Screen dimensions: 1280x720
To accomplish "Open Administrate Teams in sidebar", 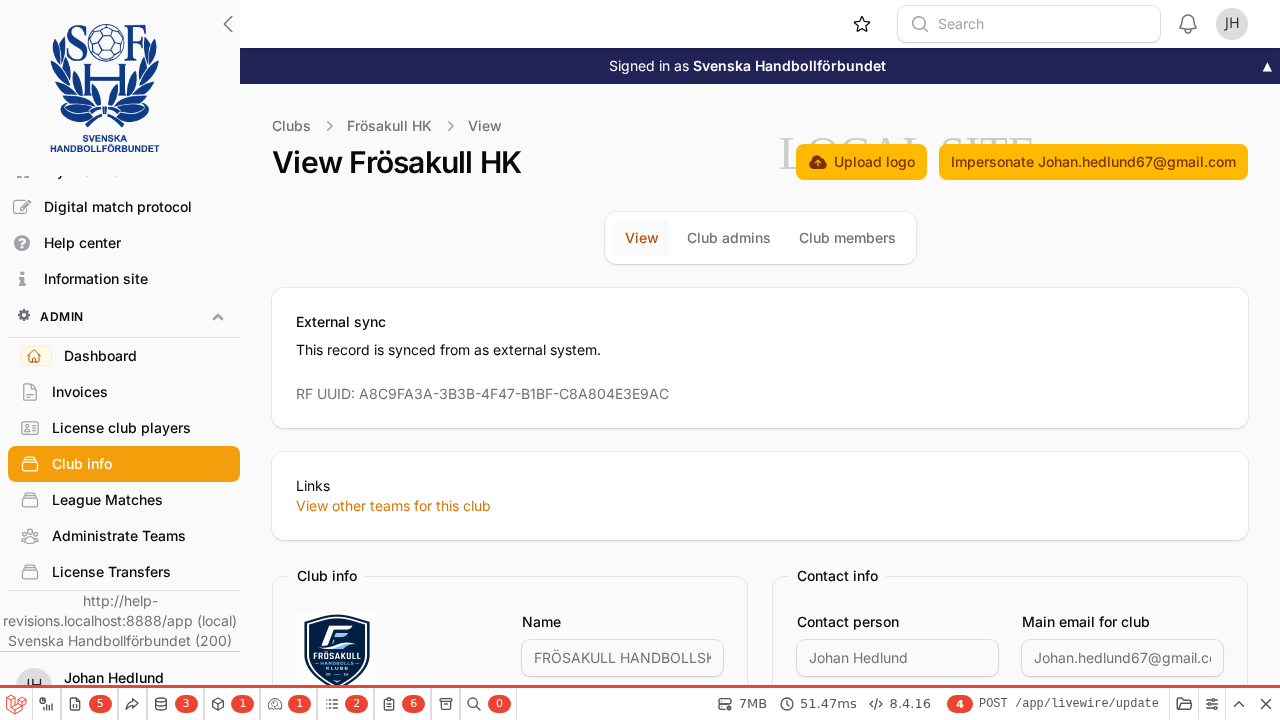I will [x=124, y=536].
